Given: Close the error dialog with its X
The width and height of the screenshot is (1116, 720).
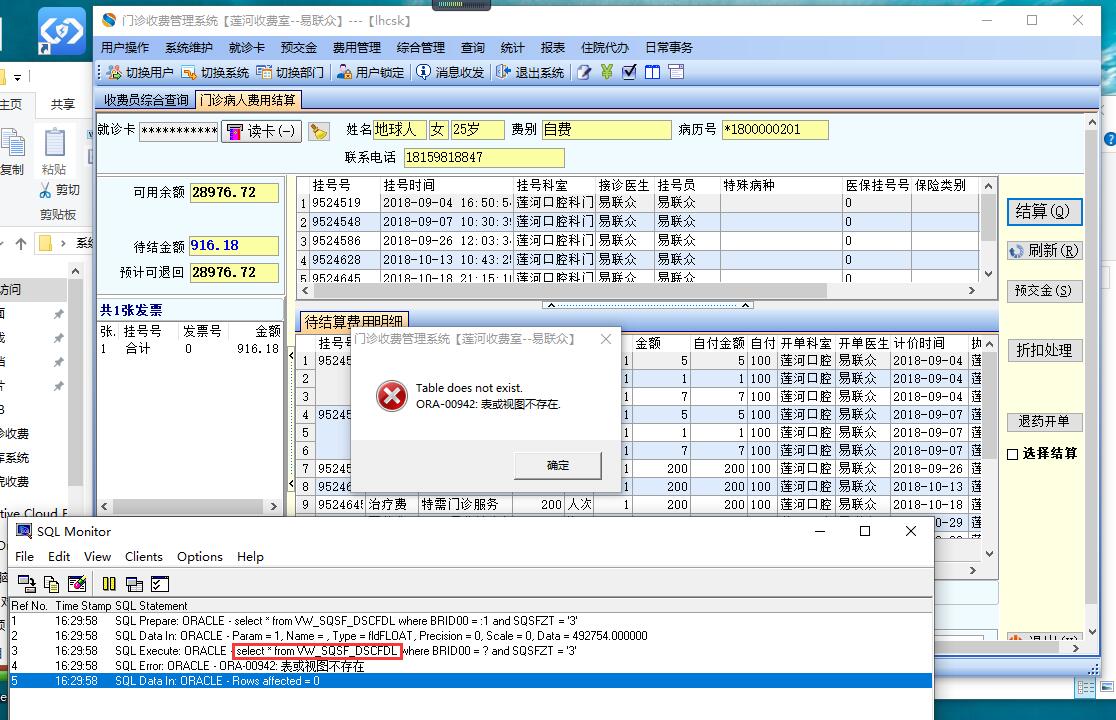Looking at the screenshot, I should coord(606,339).
